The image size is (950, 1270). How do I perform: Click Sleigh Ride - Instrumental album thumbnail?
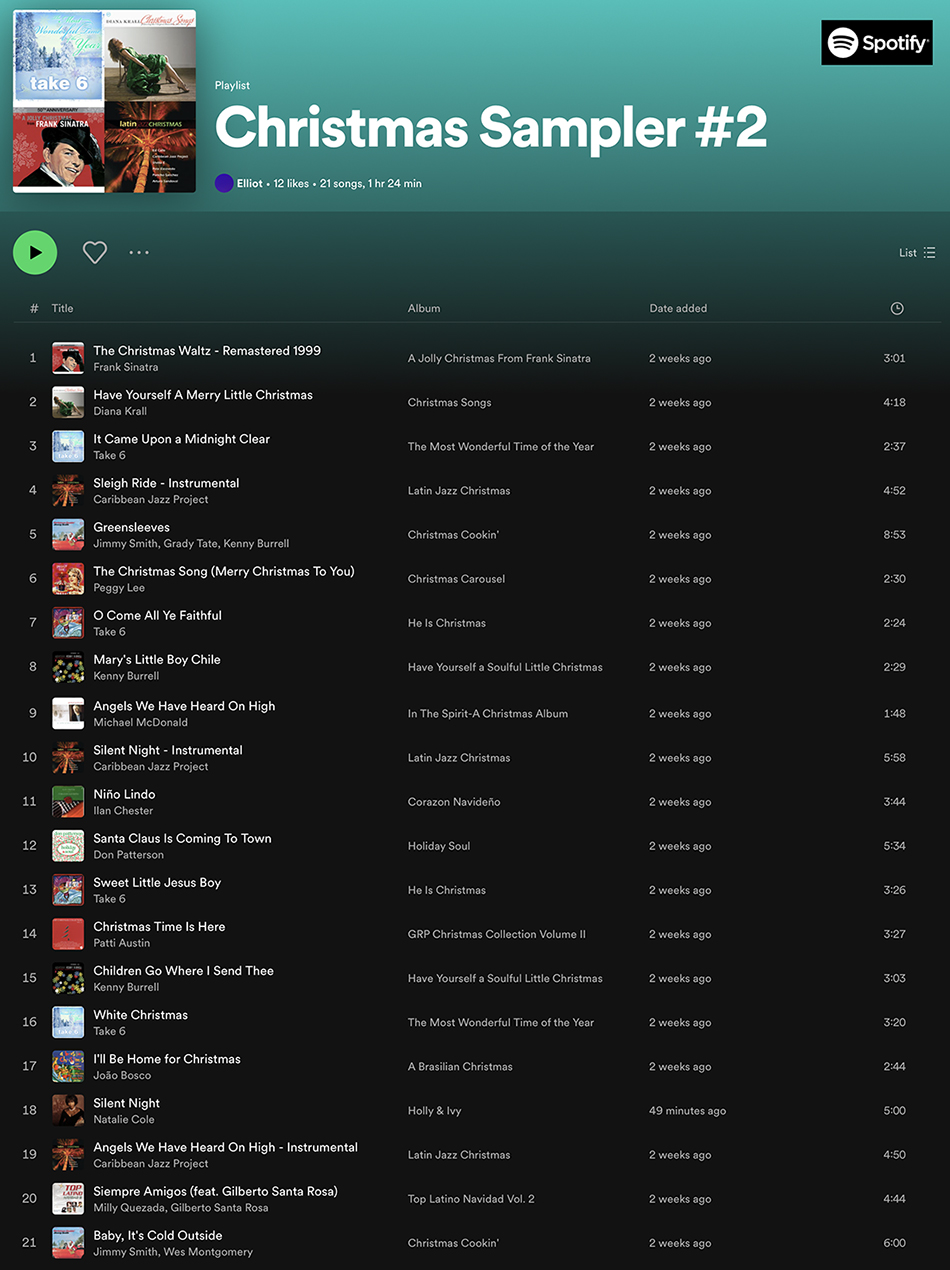(68, 490)
